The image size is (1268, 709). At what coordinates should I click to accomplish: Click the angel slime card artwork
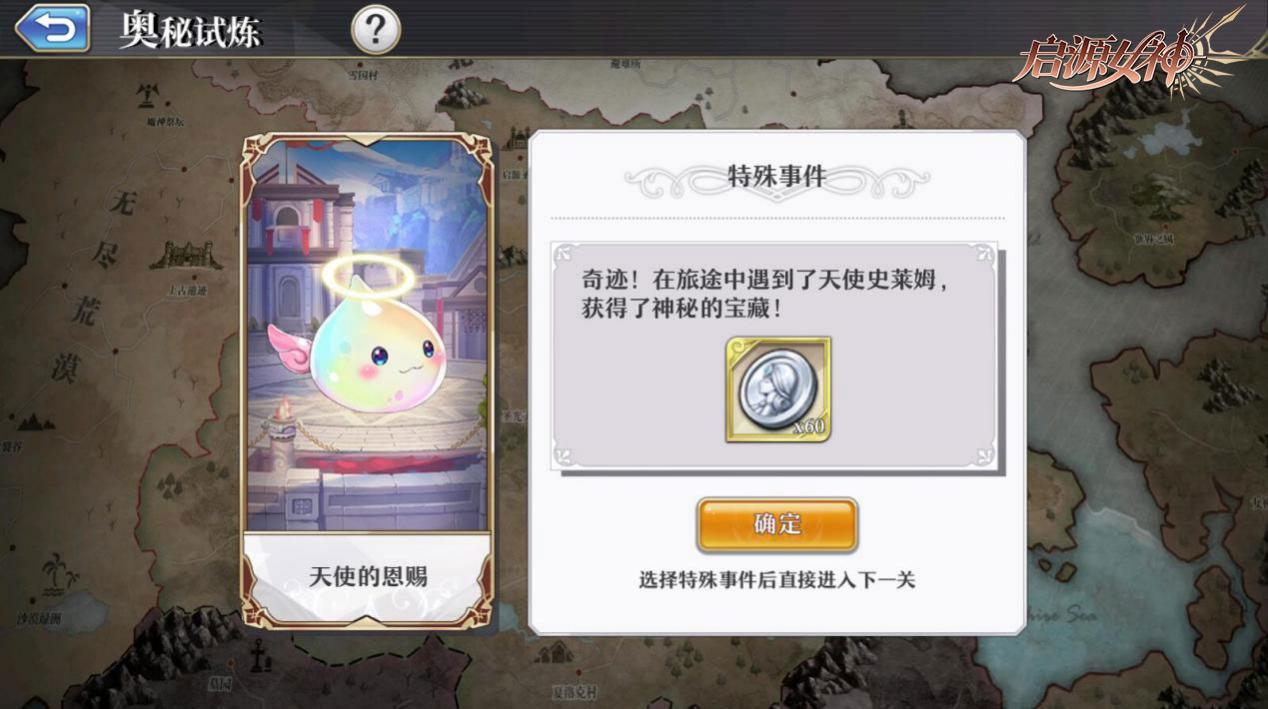[367, 335]
